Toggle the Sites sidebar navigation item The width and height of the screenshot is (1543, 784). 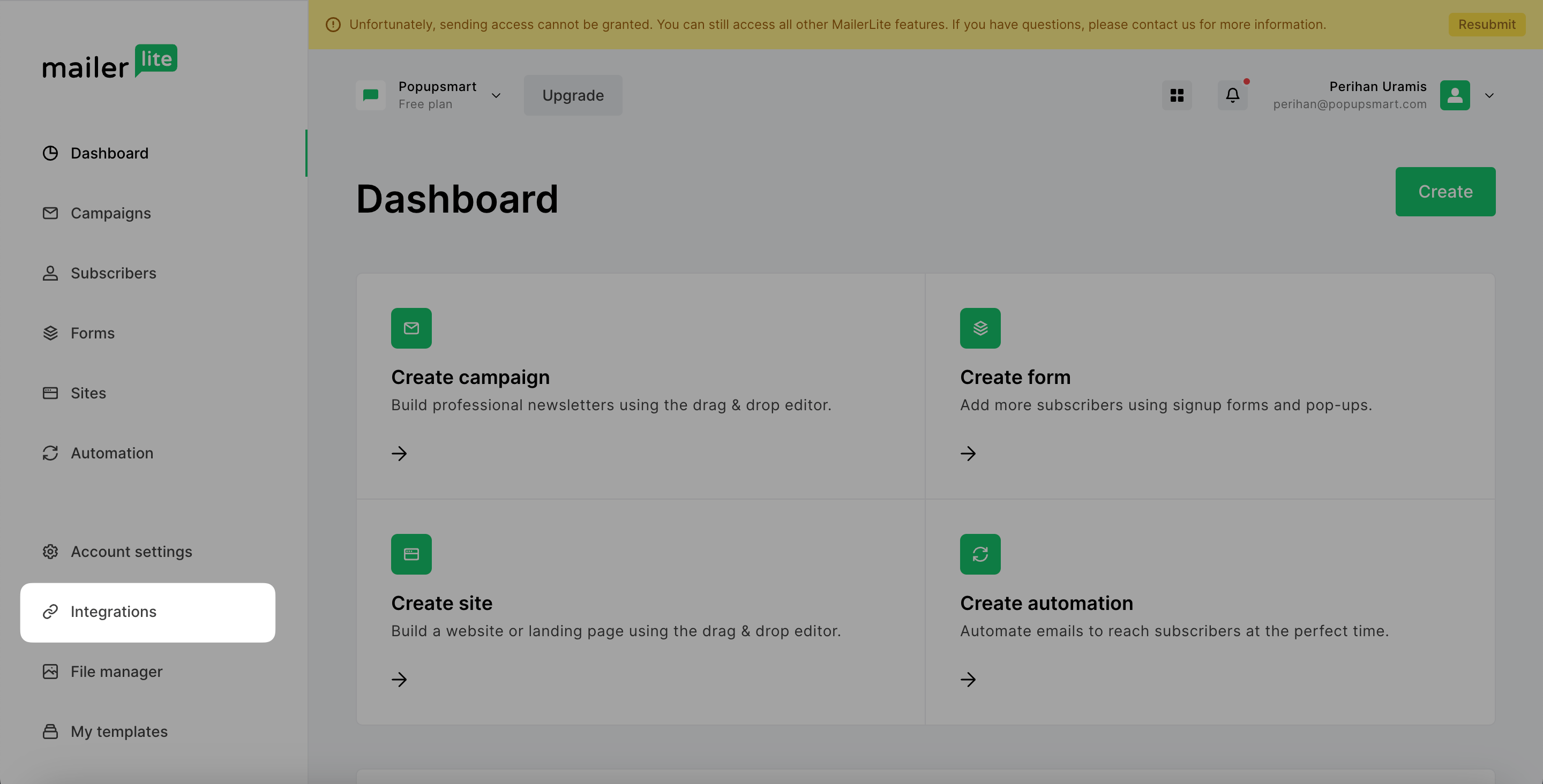(x=88, y=393)
